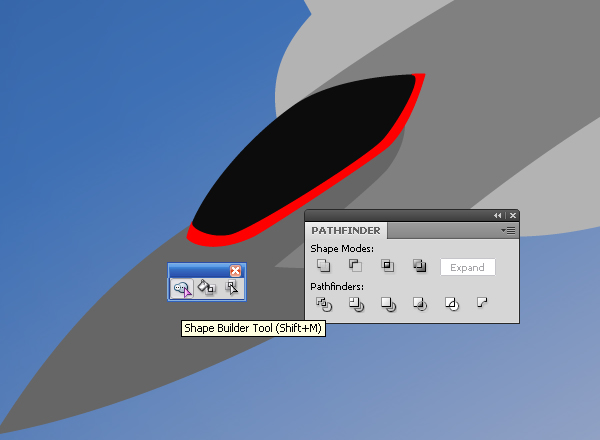Close the Pathfinder panel
600x440 pixels.
point(513,216)
